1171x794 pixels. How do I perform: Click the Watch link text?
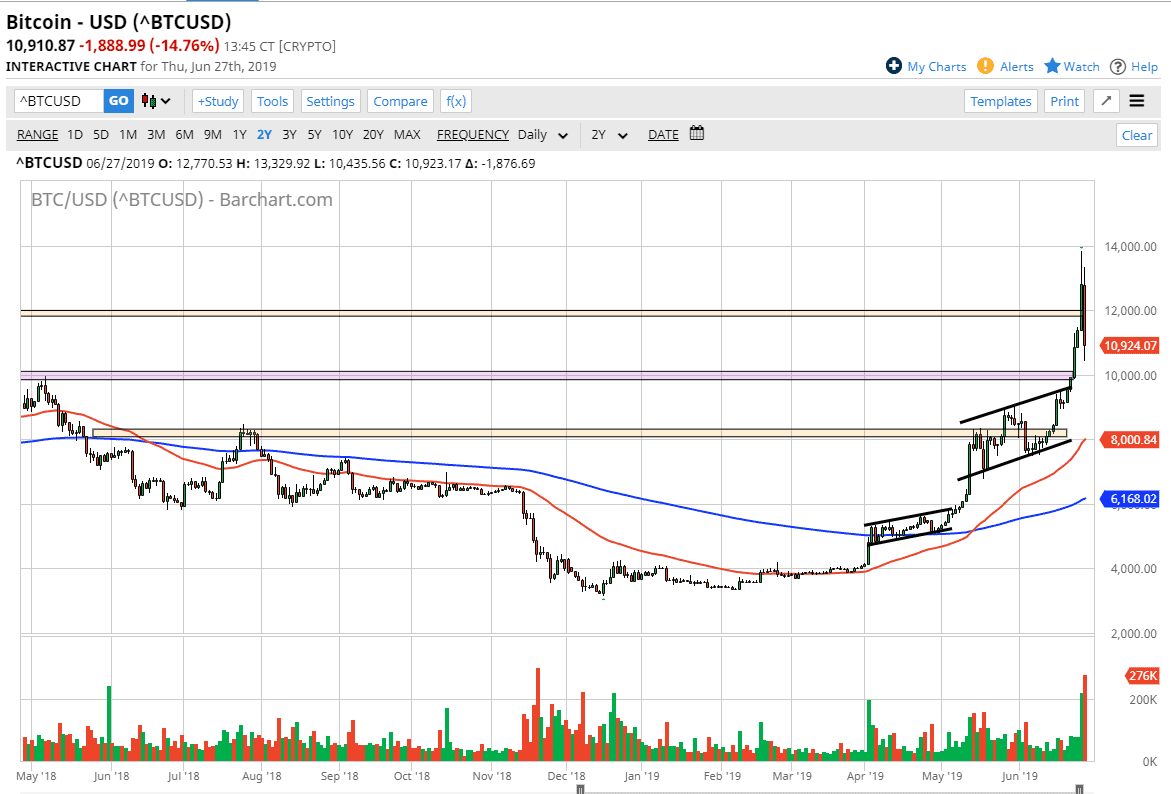tap(1081, 66)
